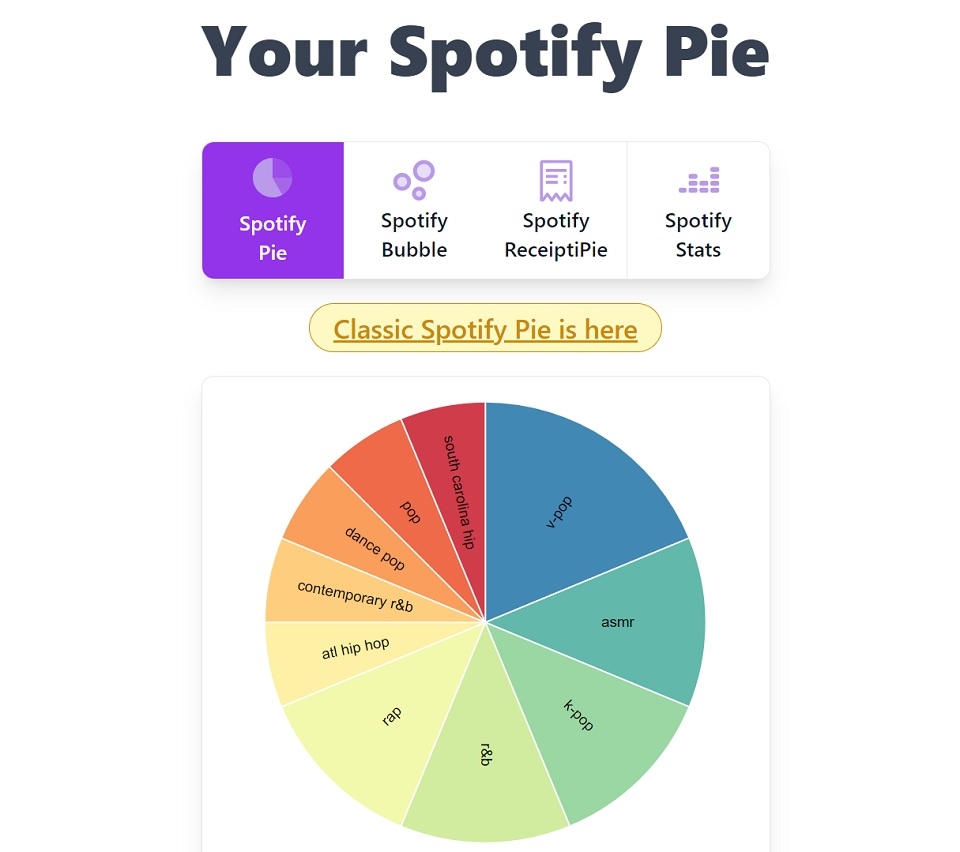Click the bubbles icon on Spotify Bubble tab
The height and width of the screenshot is (852, 960).
414,178
